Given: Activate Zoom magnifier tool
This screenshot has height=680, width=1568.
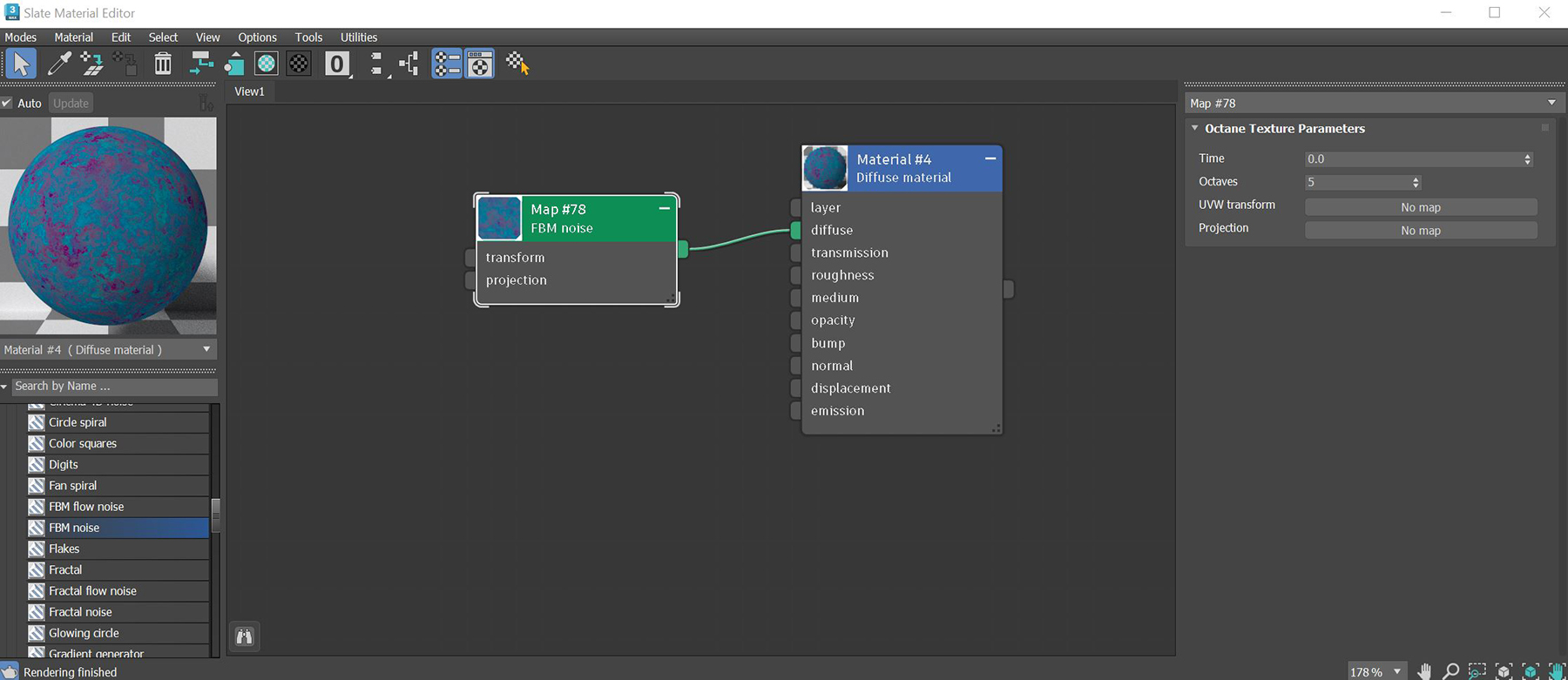Looking at the screenshot, I should click(1450, 670).
